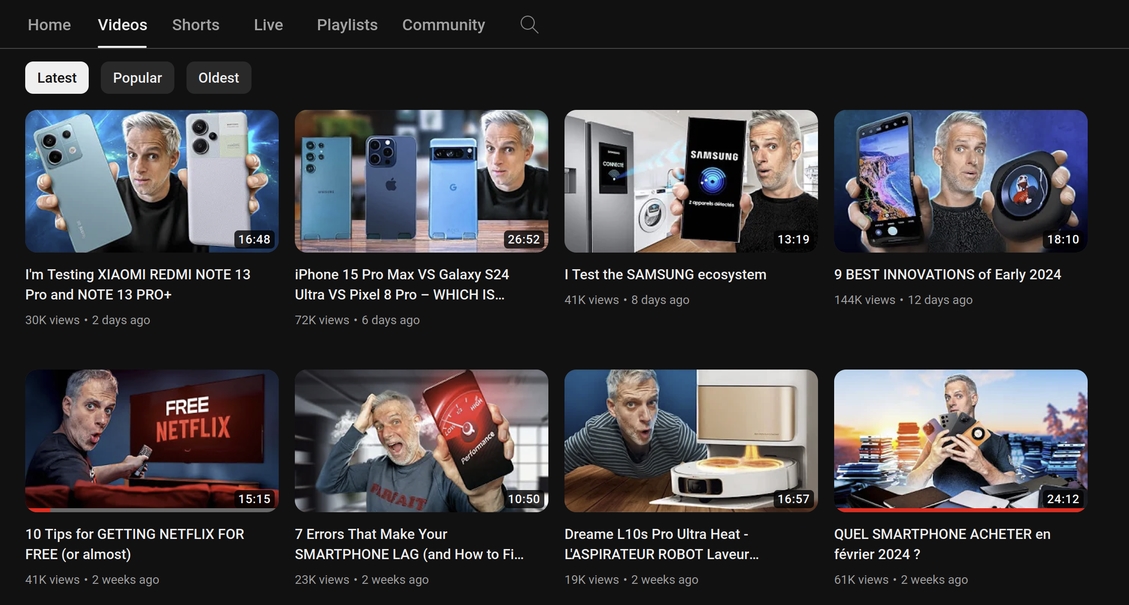Switch to the Shorts tab

tap(195, 25)
